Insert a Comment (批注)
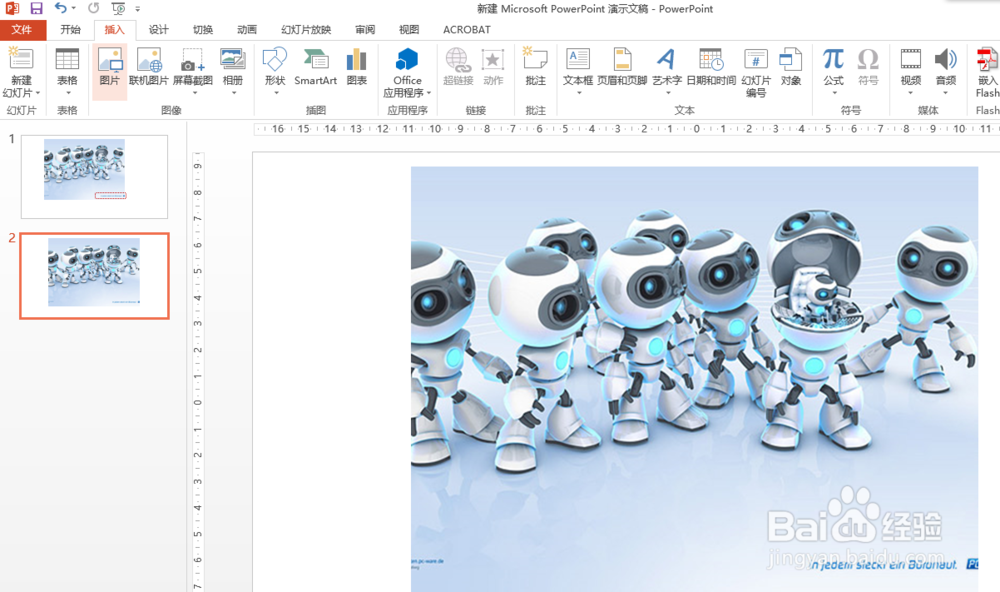This screenshot has height=592, width=1000. pos(536,66)
